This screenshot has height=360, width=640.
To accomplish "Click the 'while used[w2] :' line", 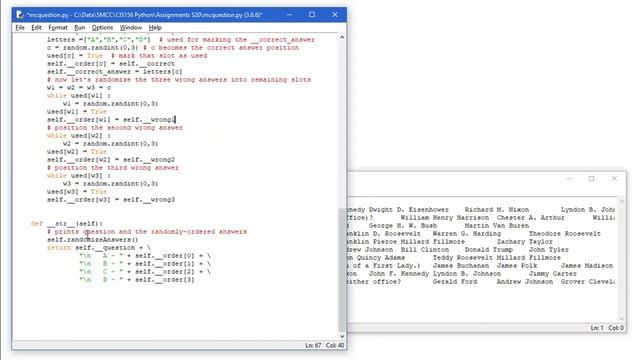I will click(x=79, y=136).
